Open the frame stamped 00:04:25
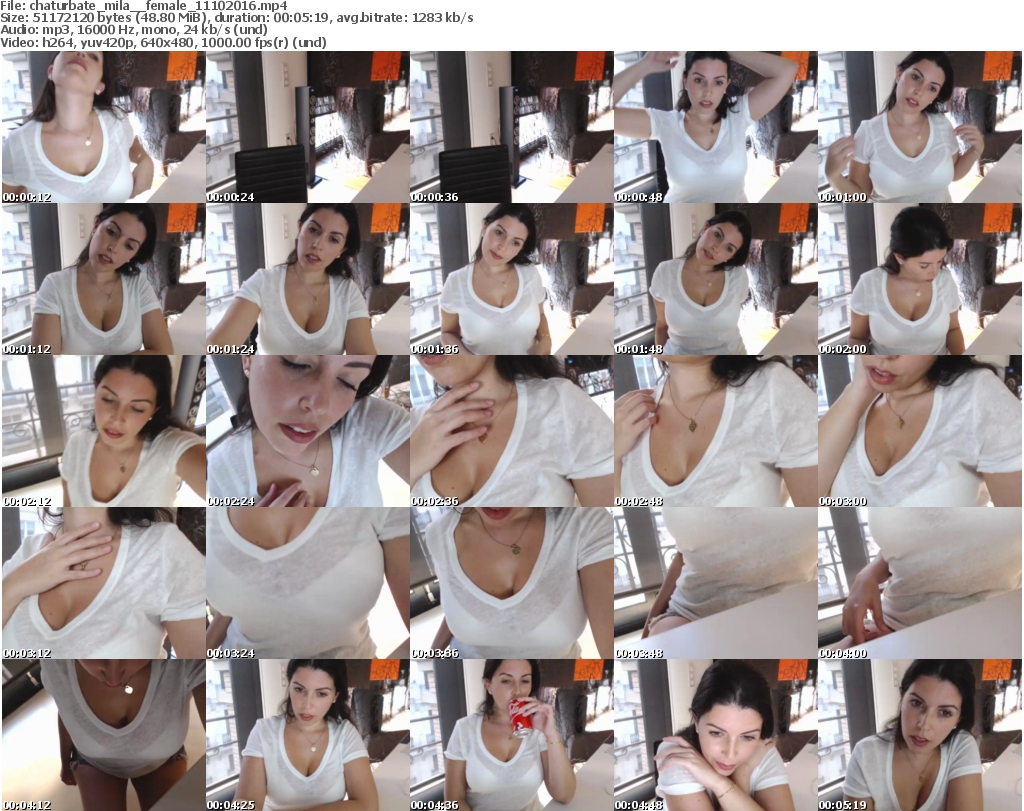This screenshot has width=1024, height=811. pyautogui.click(x=308, y=735)
